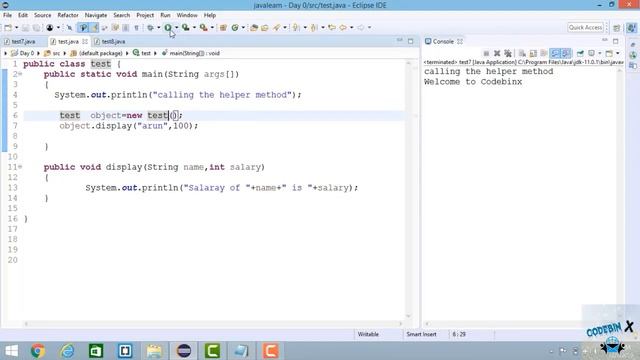Screen dimensions: 640x360
Task: Open the Refactor menu
Action: coord(68,15)
